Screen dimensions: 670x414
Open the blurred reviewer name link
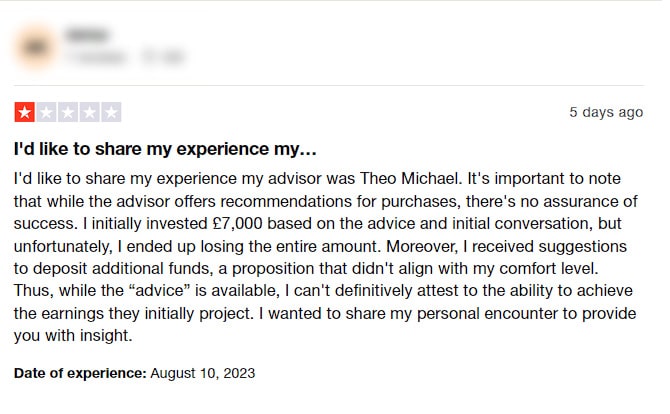(87, 35)
